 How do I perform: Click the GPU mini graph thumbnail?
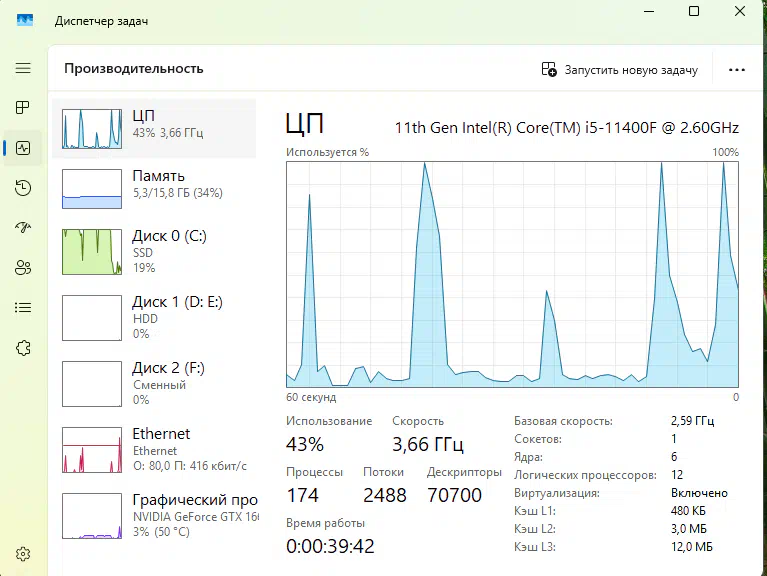(92, 516)
